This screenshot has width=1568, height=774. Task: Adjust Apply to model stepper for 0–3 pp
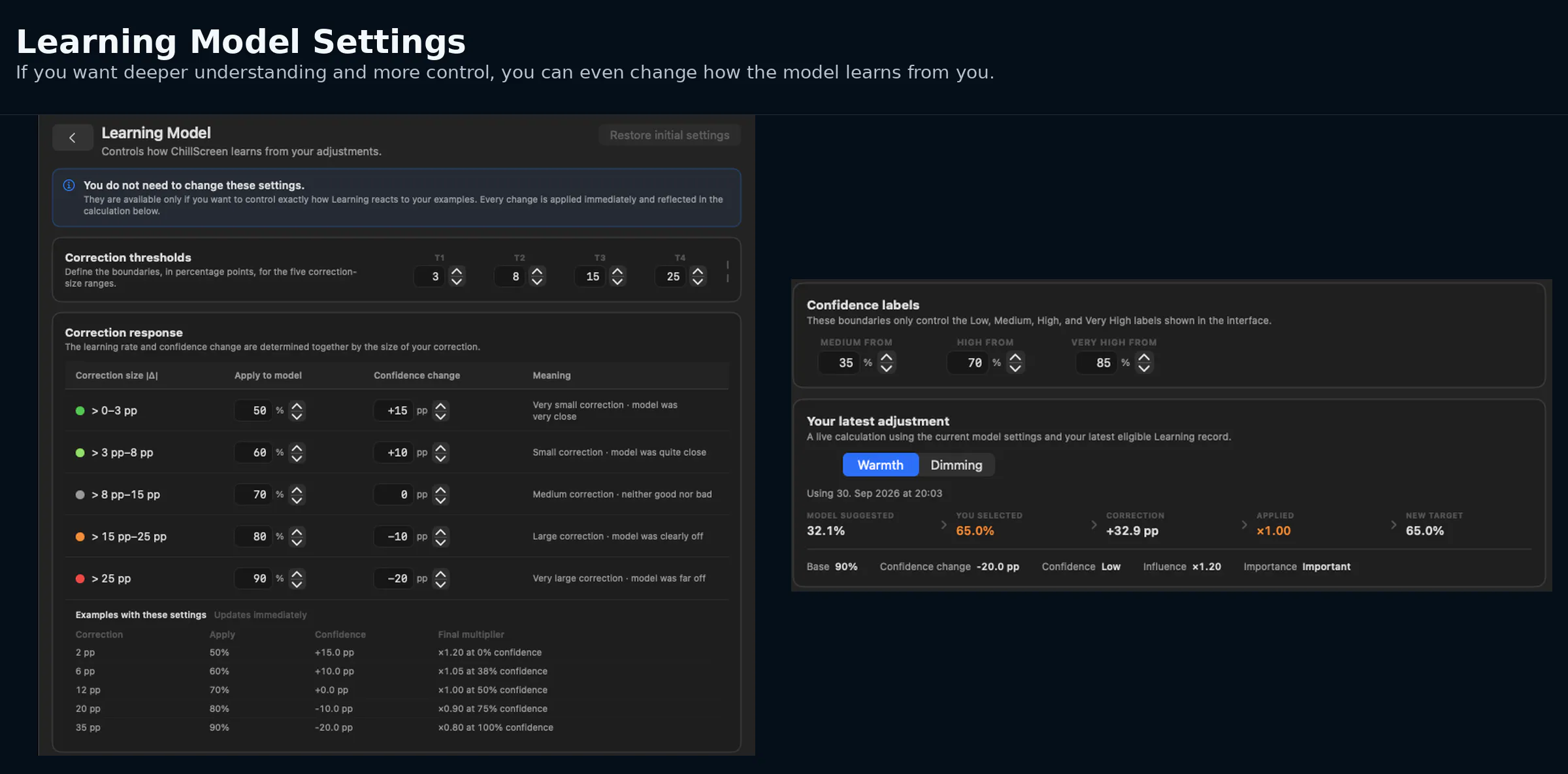point(297,411)
